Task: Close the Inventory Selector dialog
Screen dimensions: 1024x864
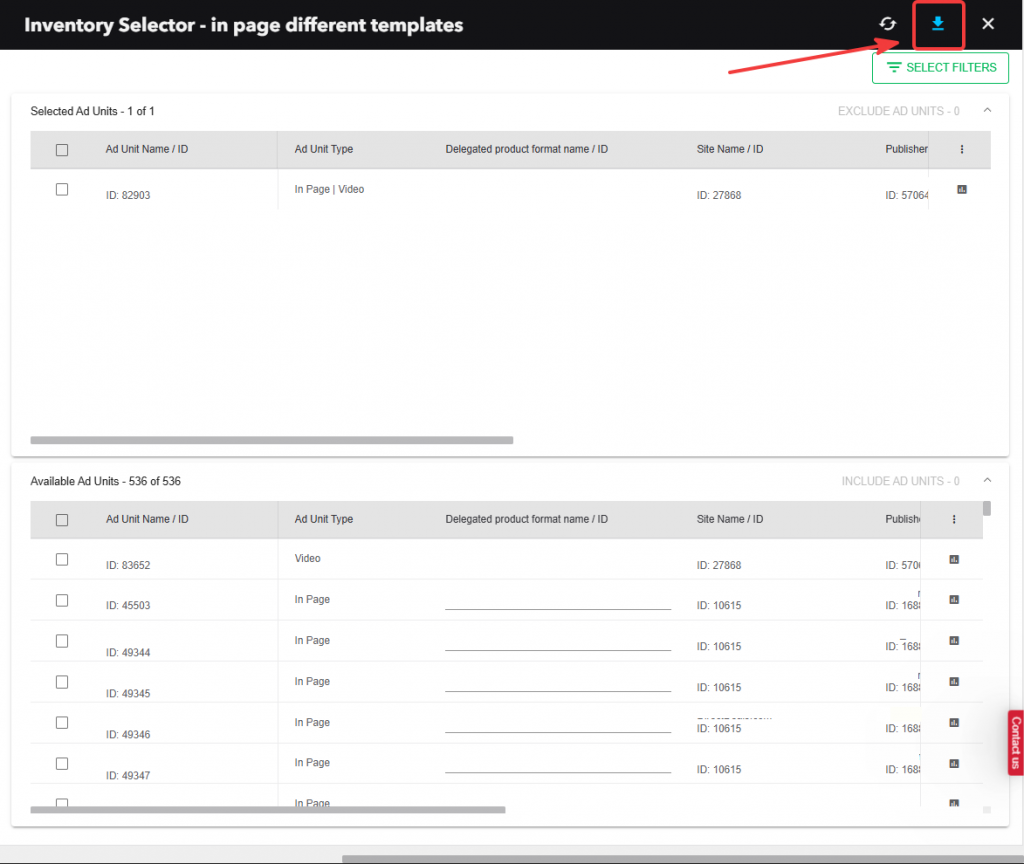Action: pos(988,24)
